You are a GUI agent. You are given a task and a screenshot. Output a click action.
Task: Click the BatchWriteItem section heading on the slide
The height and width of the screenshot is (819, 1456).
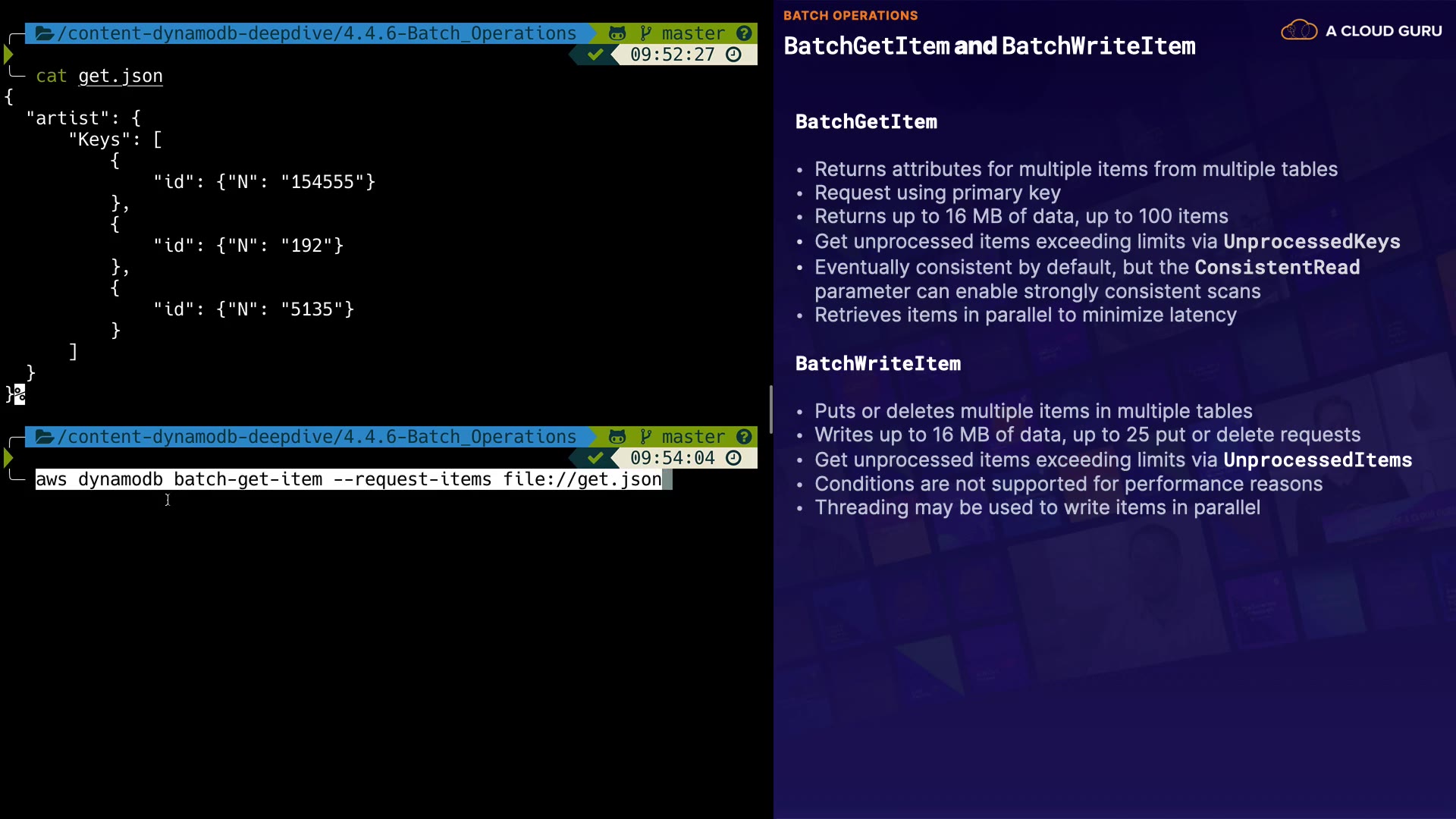(x=878, y=364)
